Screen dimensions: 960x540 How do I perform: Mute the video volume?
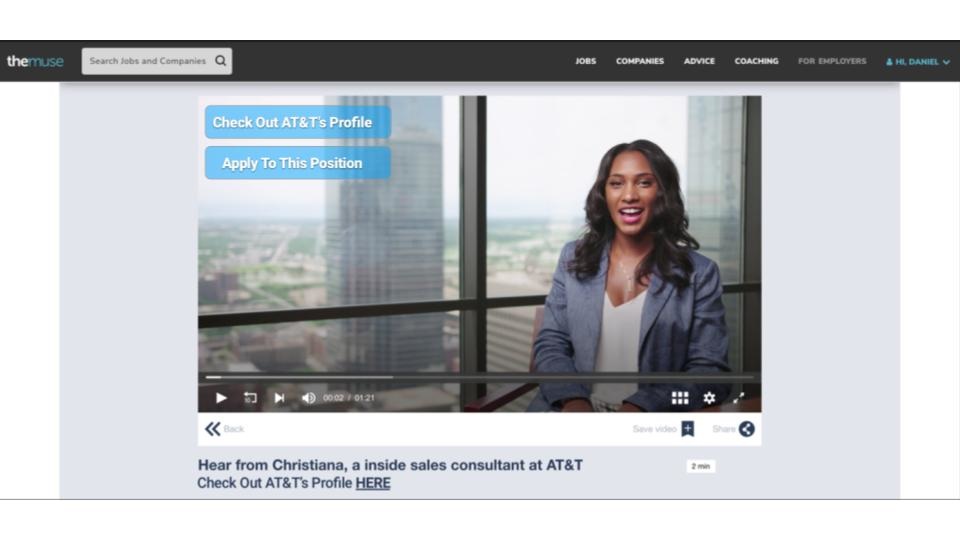[309, 398]
